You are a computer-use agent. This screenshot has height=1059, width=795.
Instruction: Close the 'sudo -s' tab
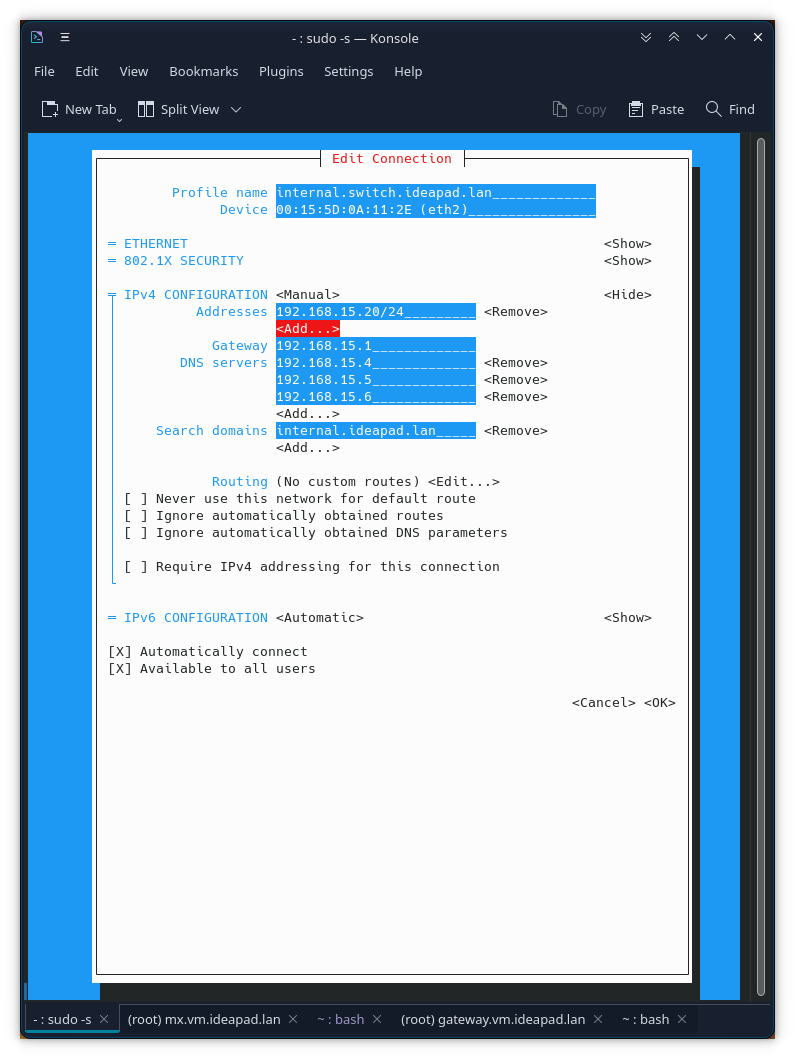click(104, 1019)
